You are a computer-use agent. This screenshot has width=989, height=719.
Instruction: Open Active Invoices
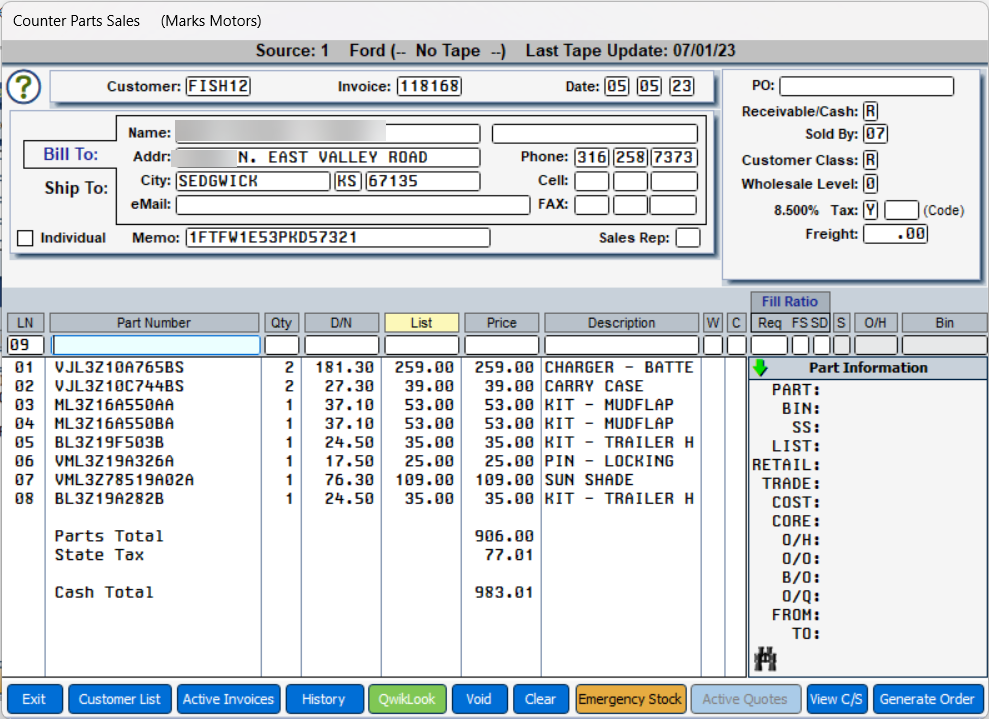(x=228, y=699)
